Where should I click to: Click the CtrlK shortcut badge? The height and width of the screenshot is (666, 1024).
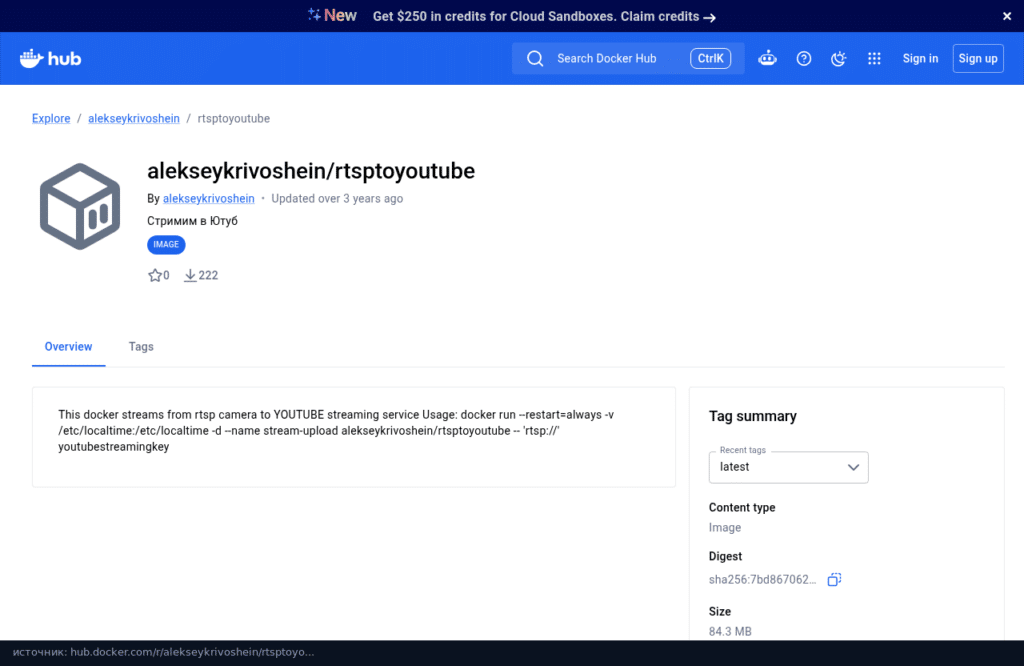[x=710, y=59]
